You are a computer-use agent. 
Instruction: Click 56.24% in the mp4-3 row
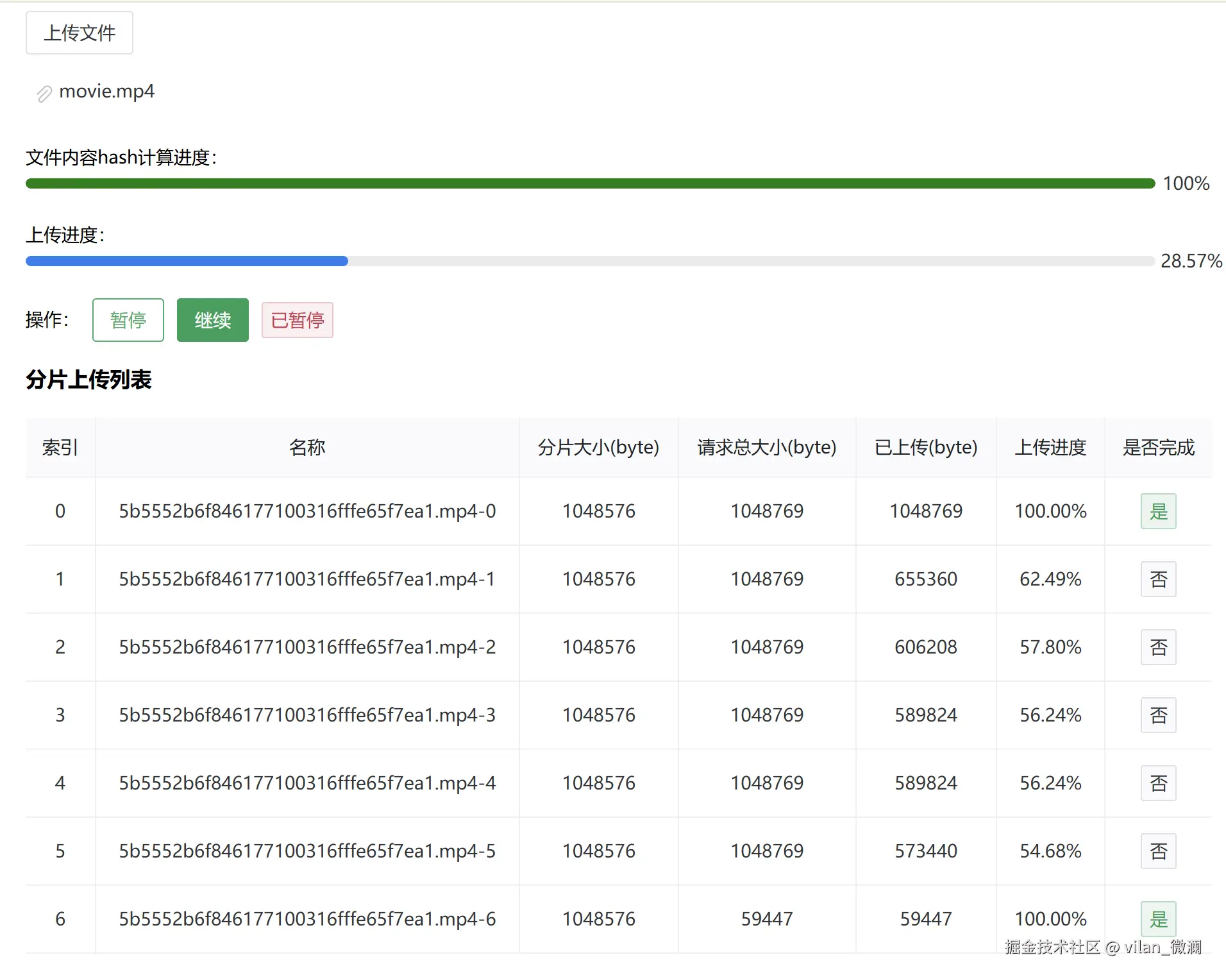[x=1050, y=715]
